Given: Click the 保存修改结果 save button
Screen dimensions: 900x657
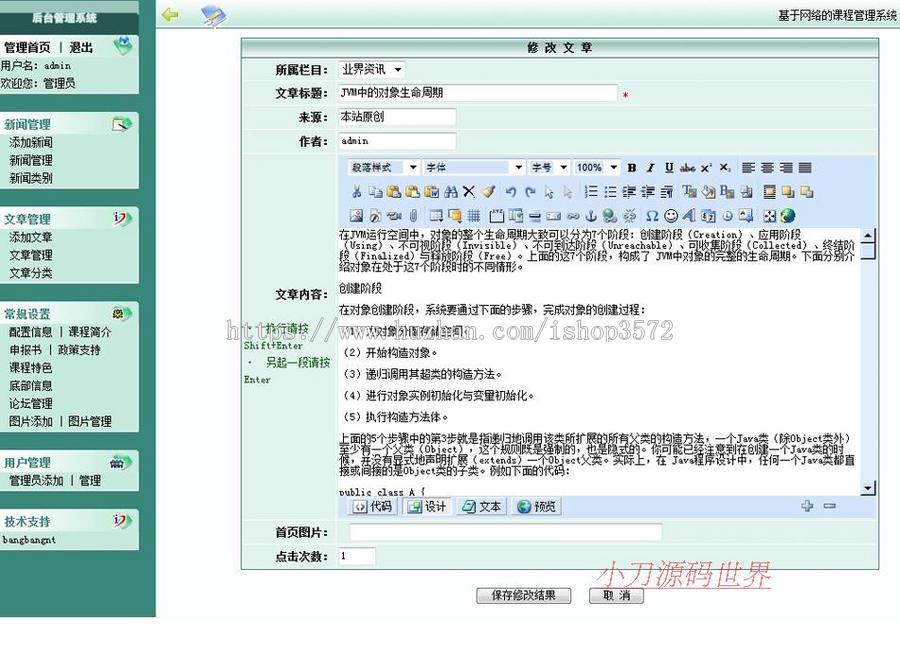Looking at the screenshot, I should pyautogui.click(x=524, y=595).
